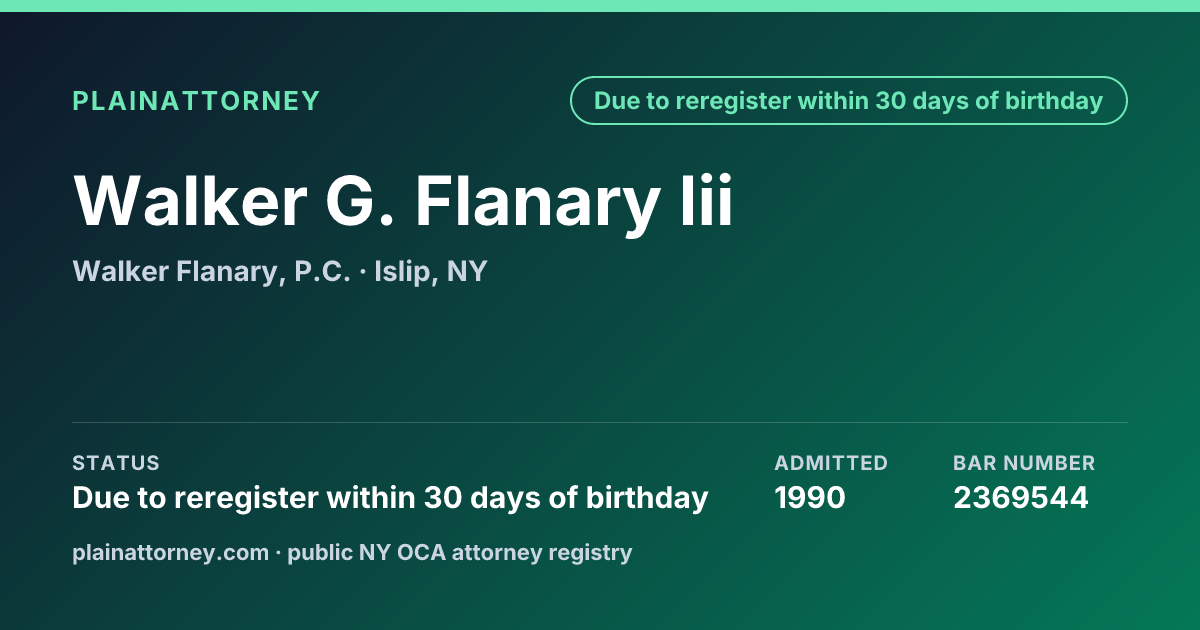Click the dot separator after plainattorney.com
Image resolution: width=1200 pixels, height=630 pixels.
[x=278, y=553]
